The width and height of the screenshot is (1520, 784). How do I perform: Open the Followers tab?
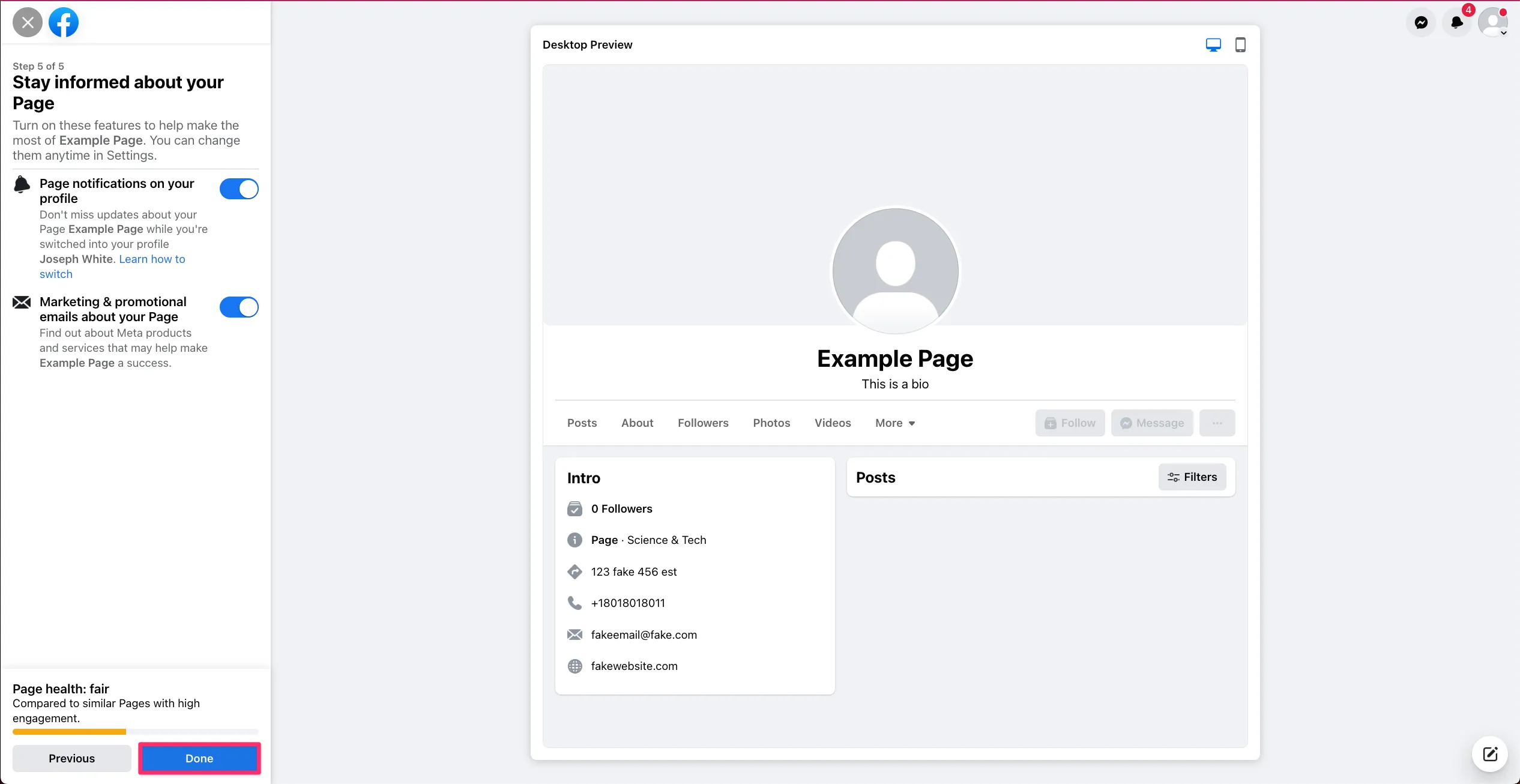coord(703,423)
